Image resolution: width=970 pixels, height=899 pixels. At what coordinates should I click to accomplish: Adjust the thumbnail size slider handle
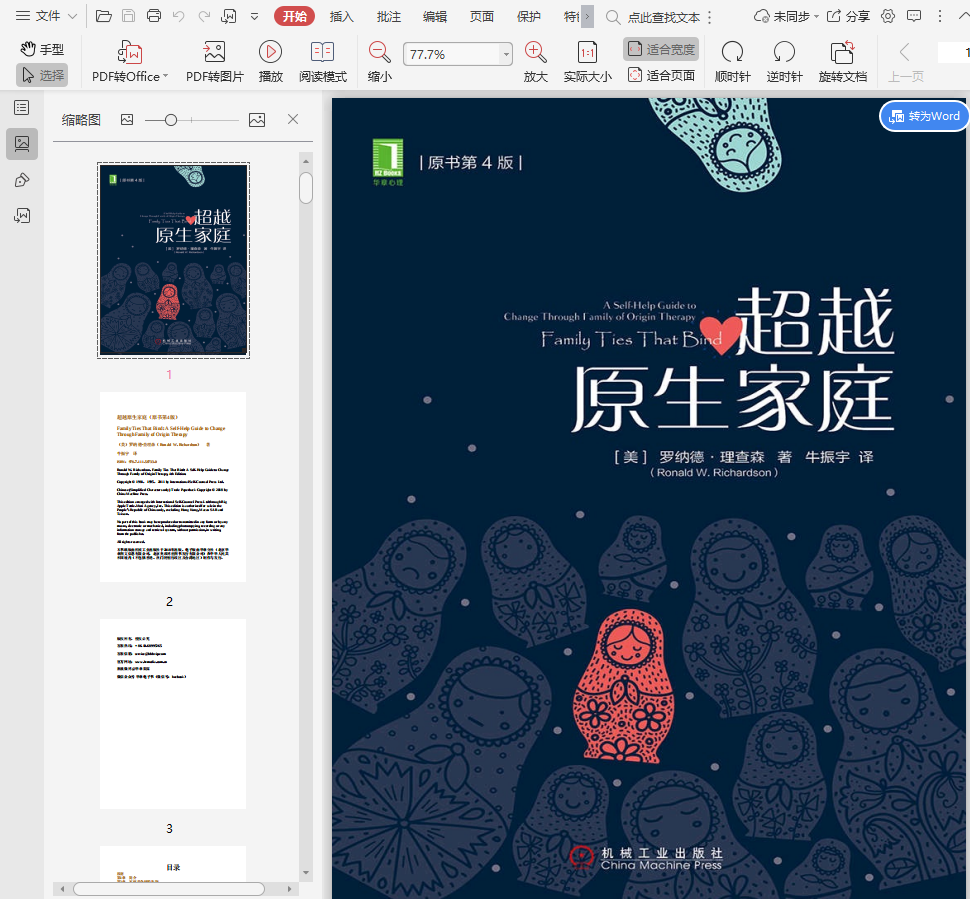pyautogui.click(x=171, y=120)
